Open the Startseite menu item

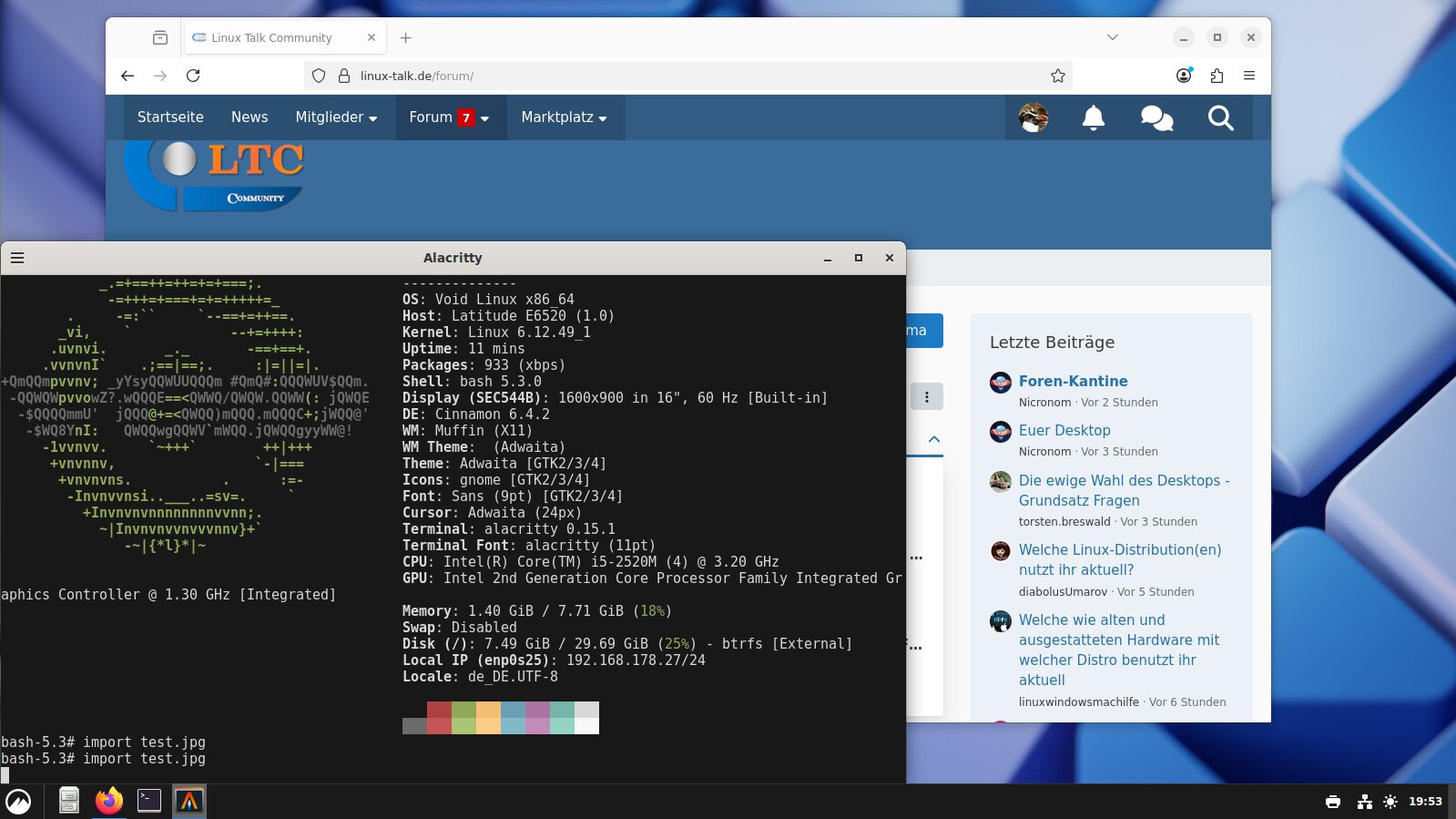tap(170, 118)
